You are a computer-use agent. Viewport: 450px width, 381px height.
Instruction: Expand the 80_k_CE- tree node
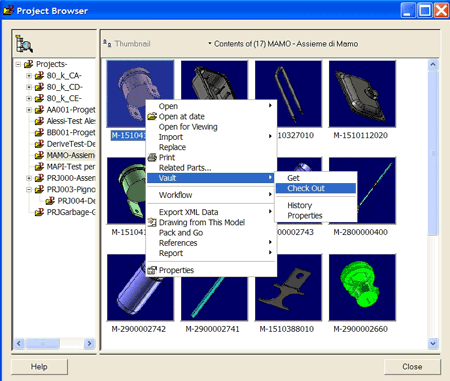pyautogui.click(x=29, y=98)
